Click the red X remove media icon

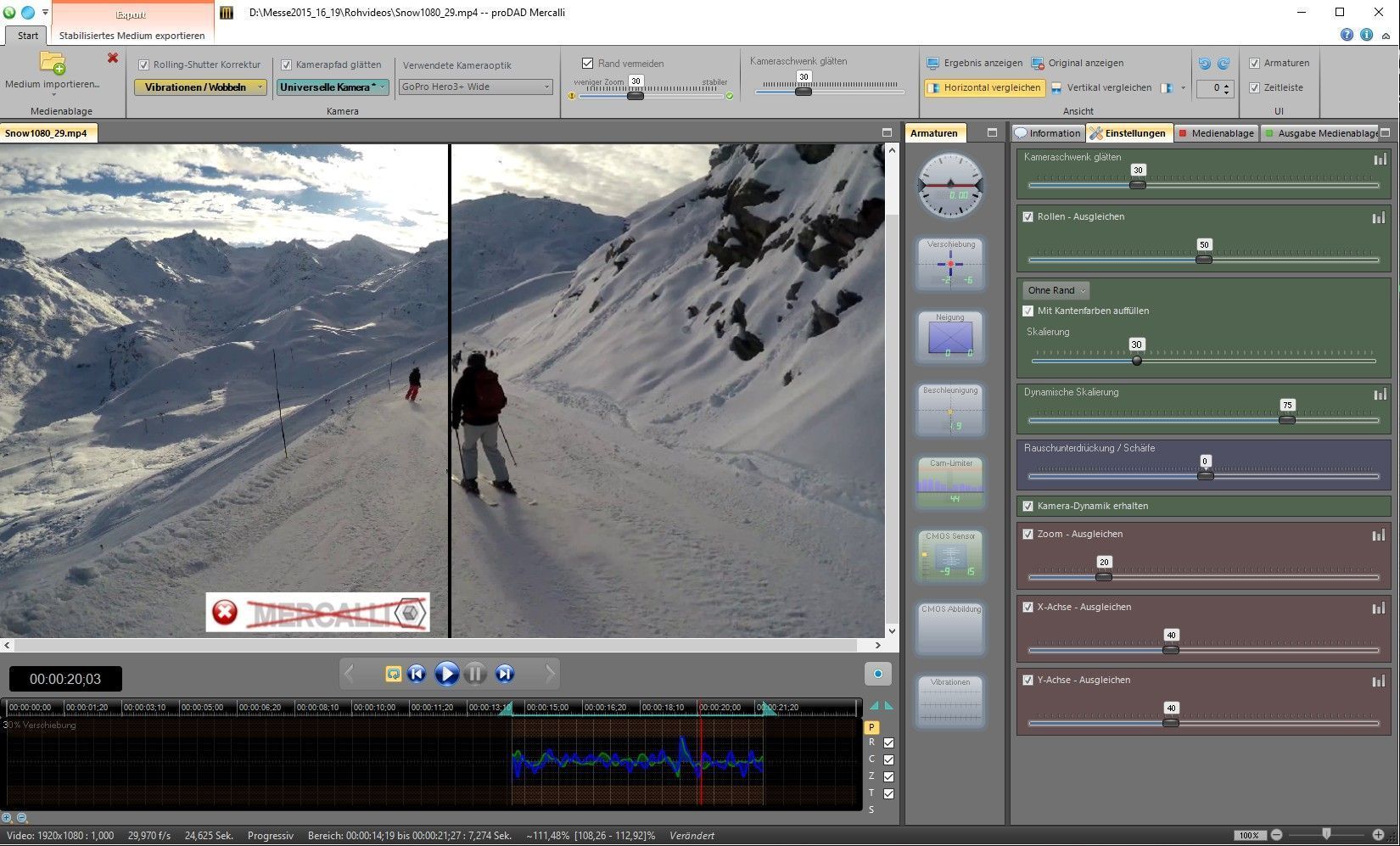(112, 58)
